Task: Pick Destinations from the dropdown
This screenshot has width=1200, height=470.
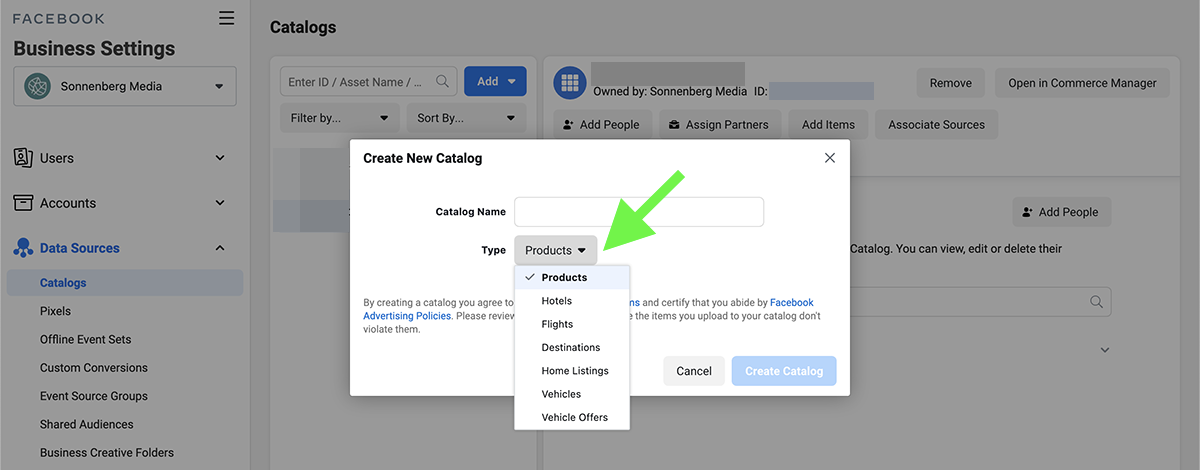Action: pyautogui.click(x=571, y=347)
